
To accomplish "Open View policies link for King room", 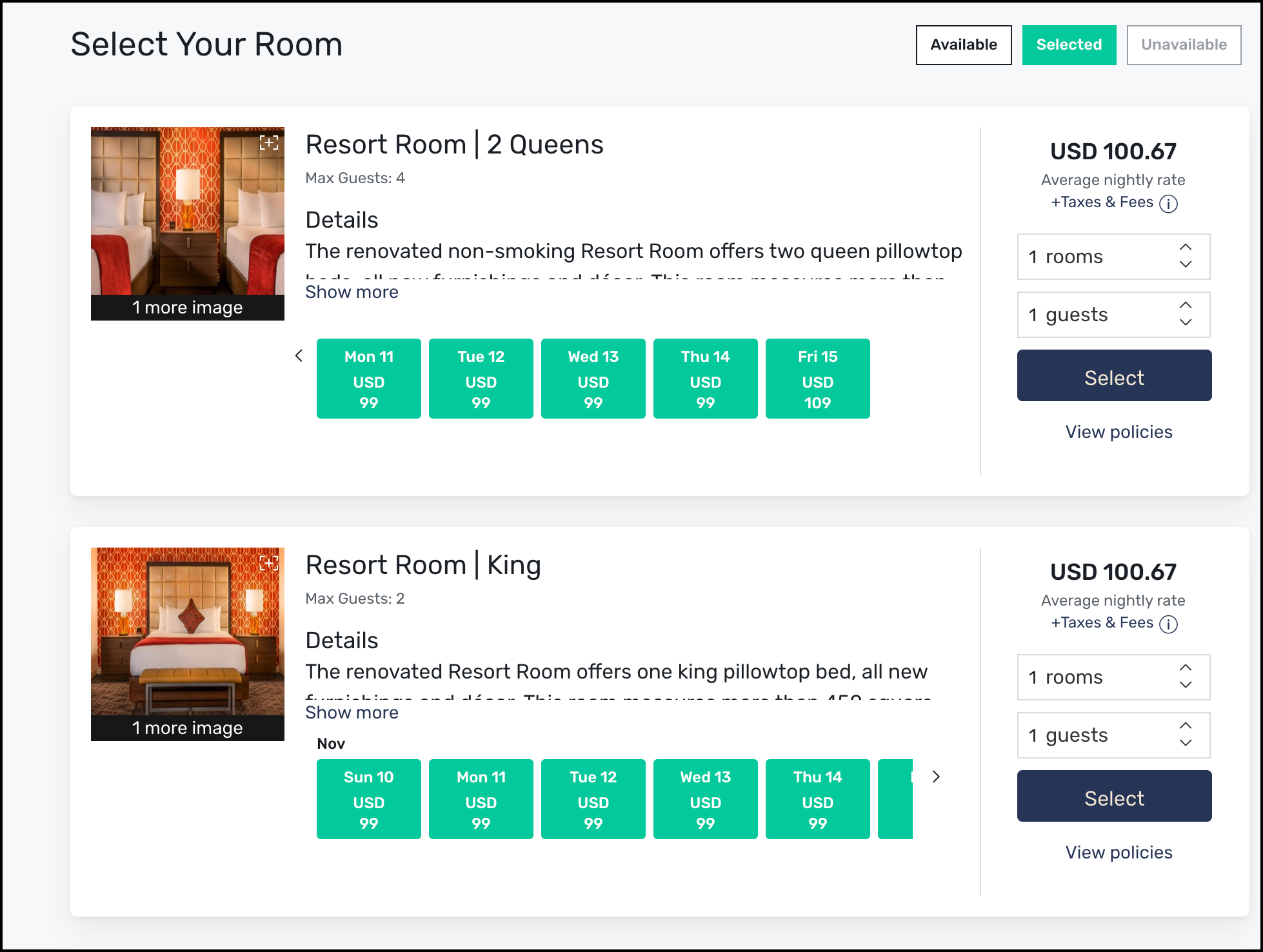I will tap(1119, 853).
